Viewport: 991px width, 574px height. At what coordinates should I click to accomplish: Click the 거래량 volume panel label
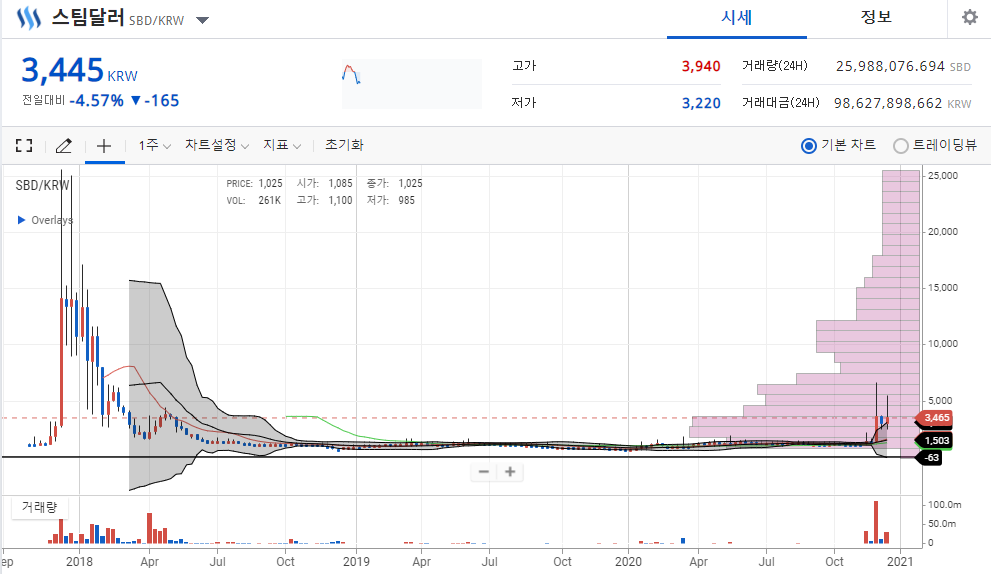[39, 507]
